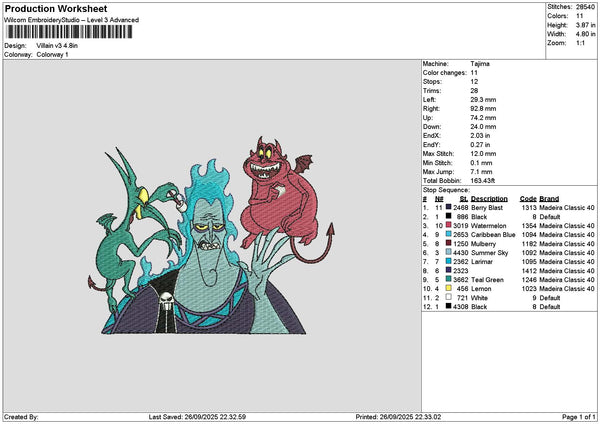Click the Up value '74.2 mm'
Image resolution: width=600 pixels, height=424 pixels.
483,118
